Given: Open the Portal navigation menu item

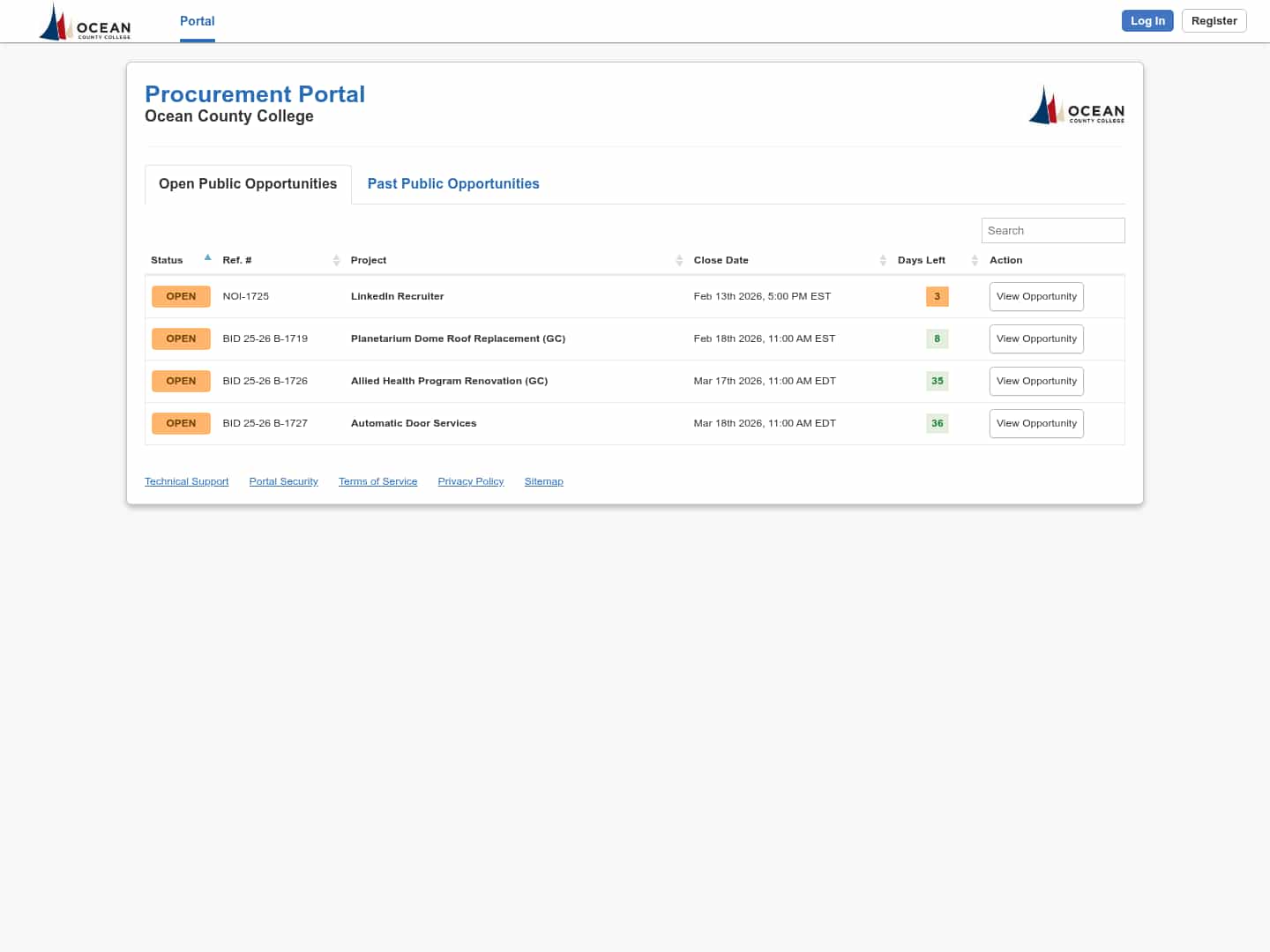Looking at the screenshot, I should click(x=197, y=21).
